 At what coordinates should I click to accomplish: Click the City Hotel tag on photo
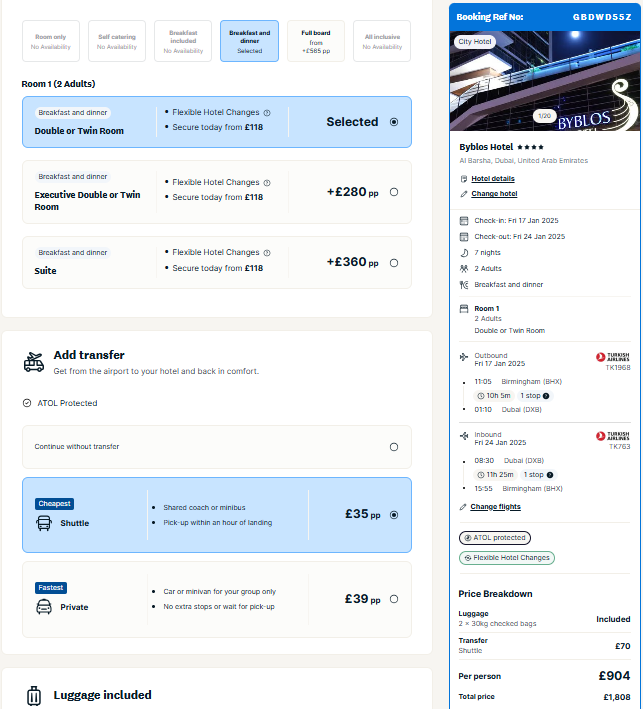[x=475, y=42]
